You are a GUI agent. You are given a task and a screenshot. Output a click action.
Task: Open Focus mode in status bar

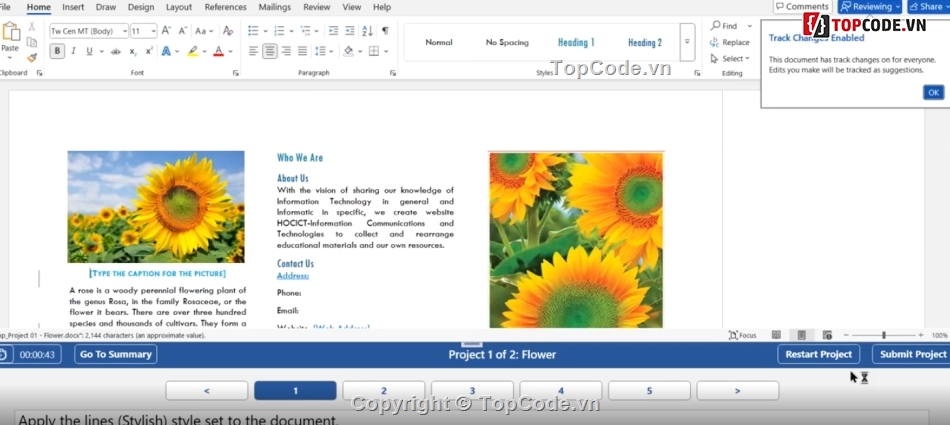click(742, 335)
